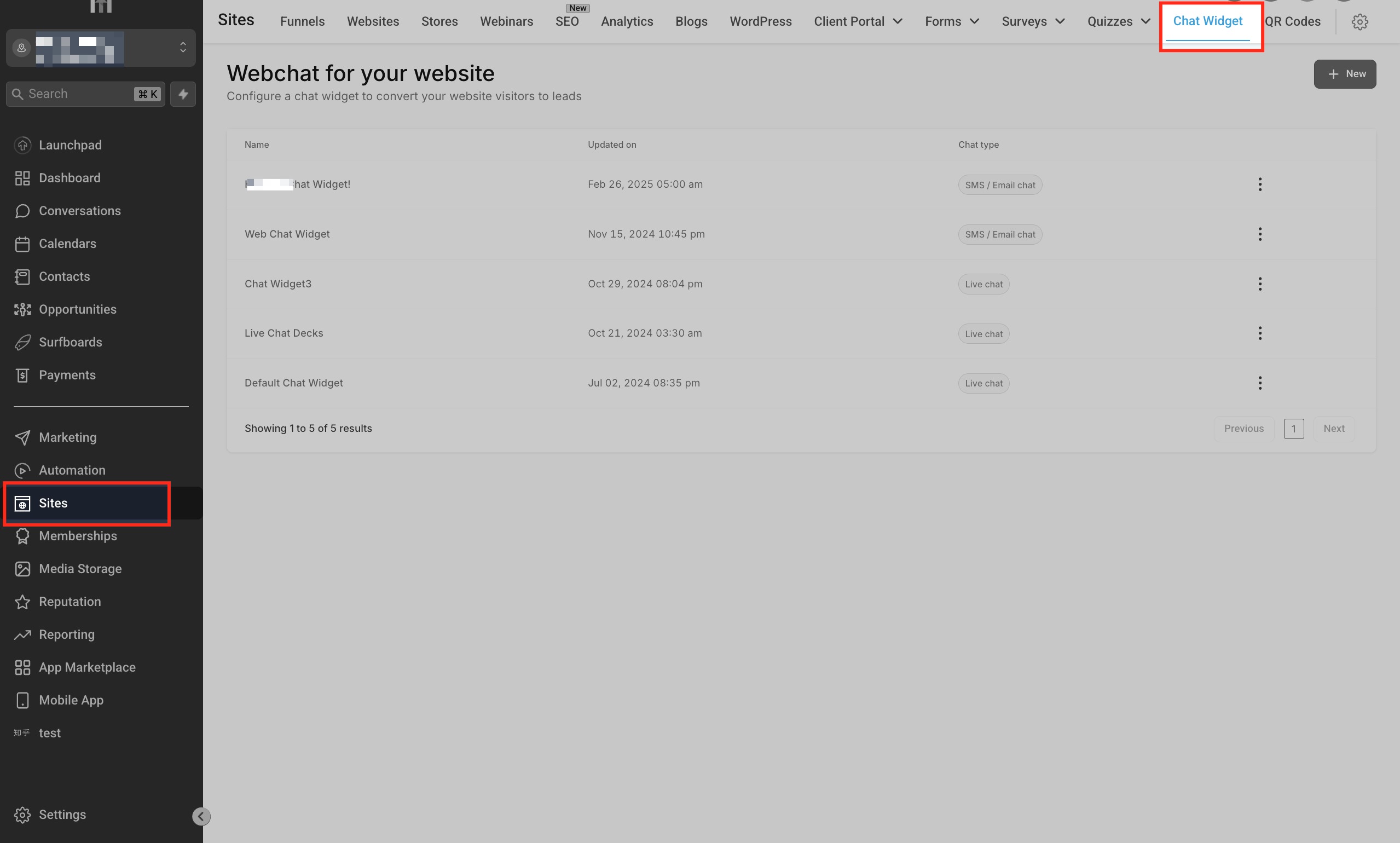Open Opportunities in sidebar
This screenshot has height=843, width=1400.
77,309
